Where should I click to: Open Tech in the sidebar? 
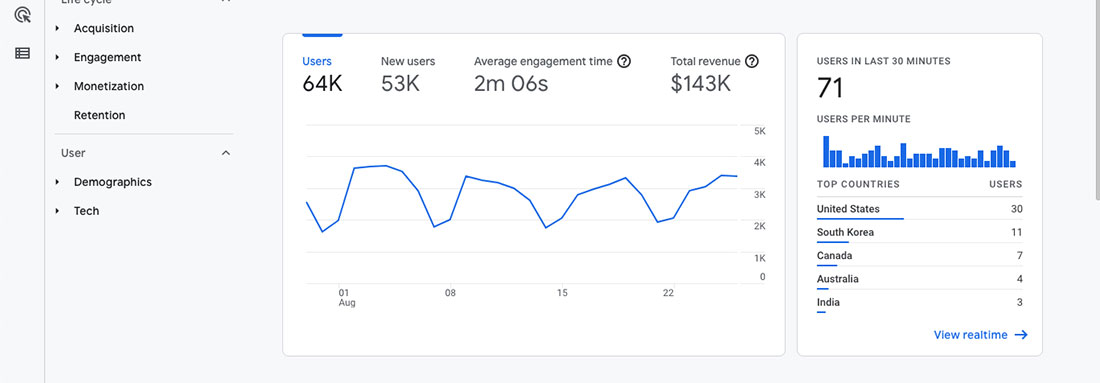[x=86, y=210]
